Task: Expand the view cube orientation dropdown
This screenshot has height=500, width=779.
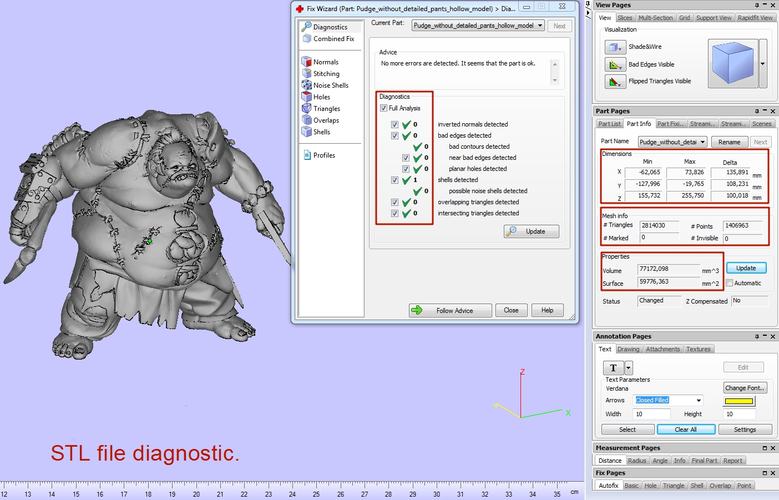Action: pyautogui.click(x=763, y=64)
